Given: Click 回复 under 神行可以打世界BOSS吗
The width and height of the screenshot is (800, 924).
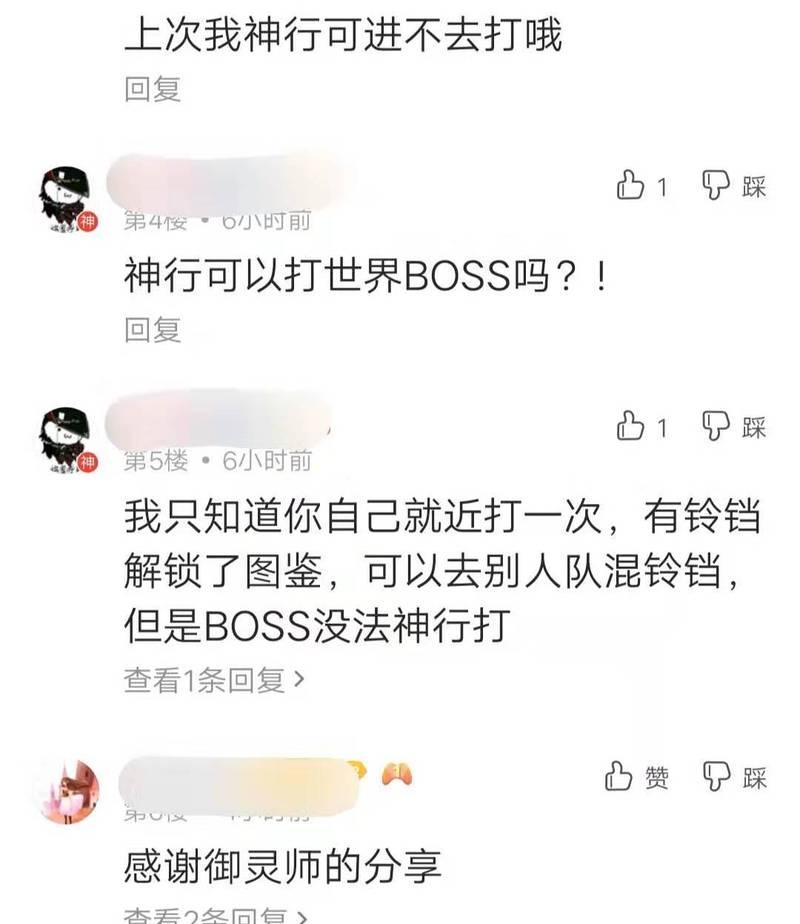Looking at the screenshot, I should [x=152, y=329].
